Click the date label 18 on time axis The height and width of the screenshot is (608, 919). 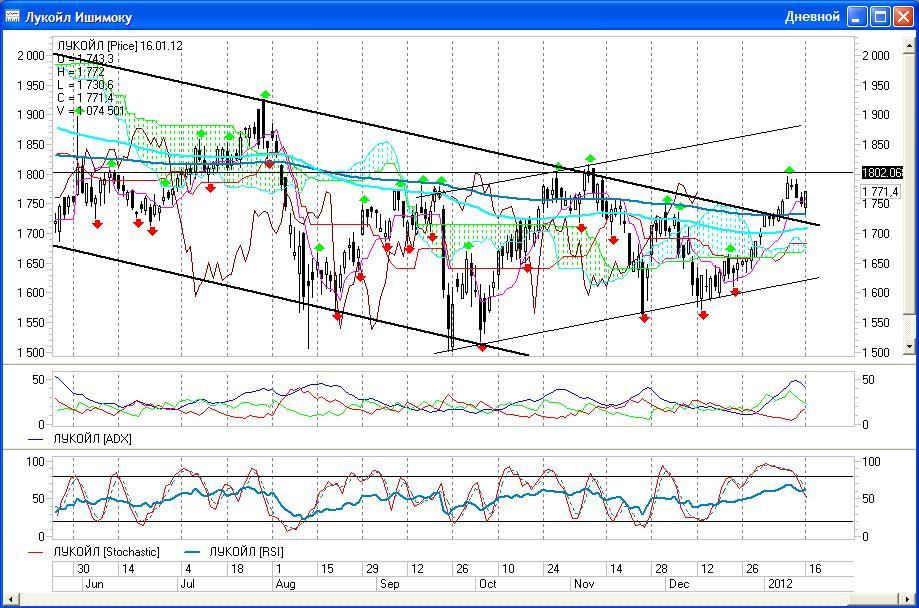coord(237,569)
